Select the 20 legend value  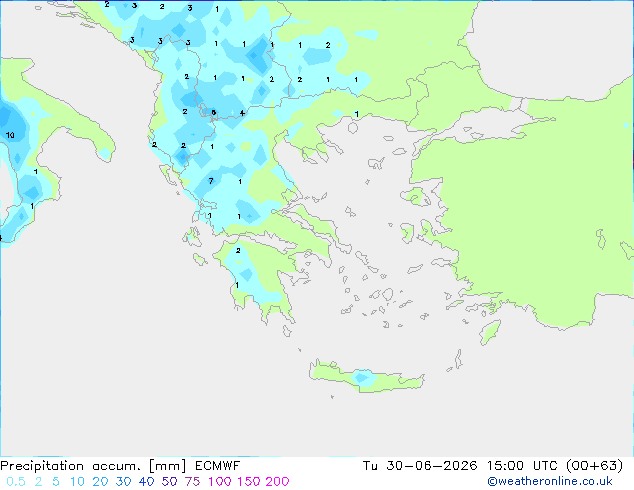tap(100, 482)
